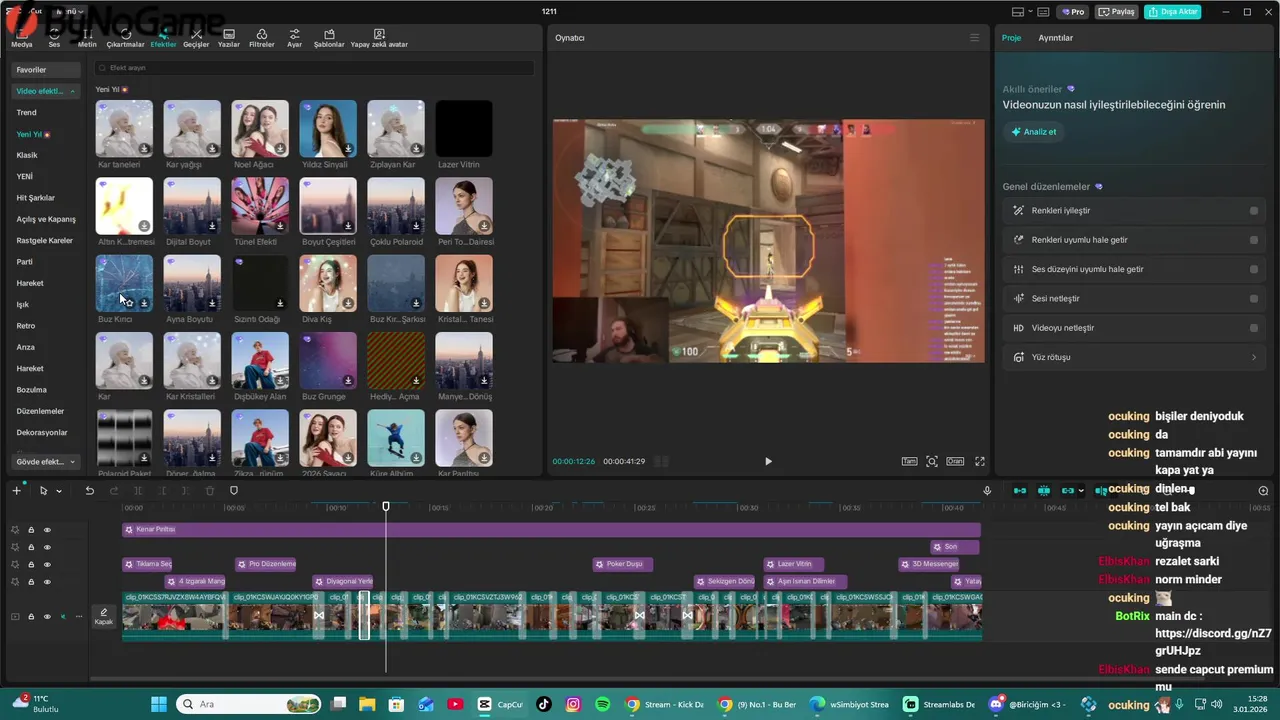Click the Dışa Aktar export button
The image size is (1280, 720).
pyautogui.click(x=1172, y=12)
